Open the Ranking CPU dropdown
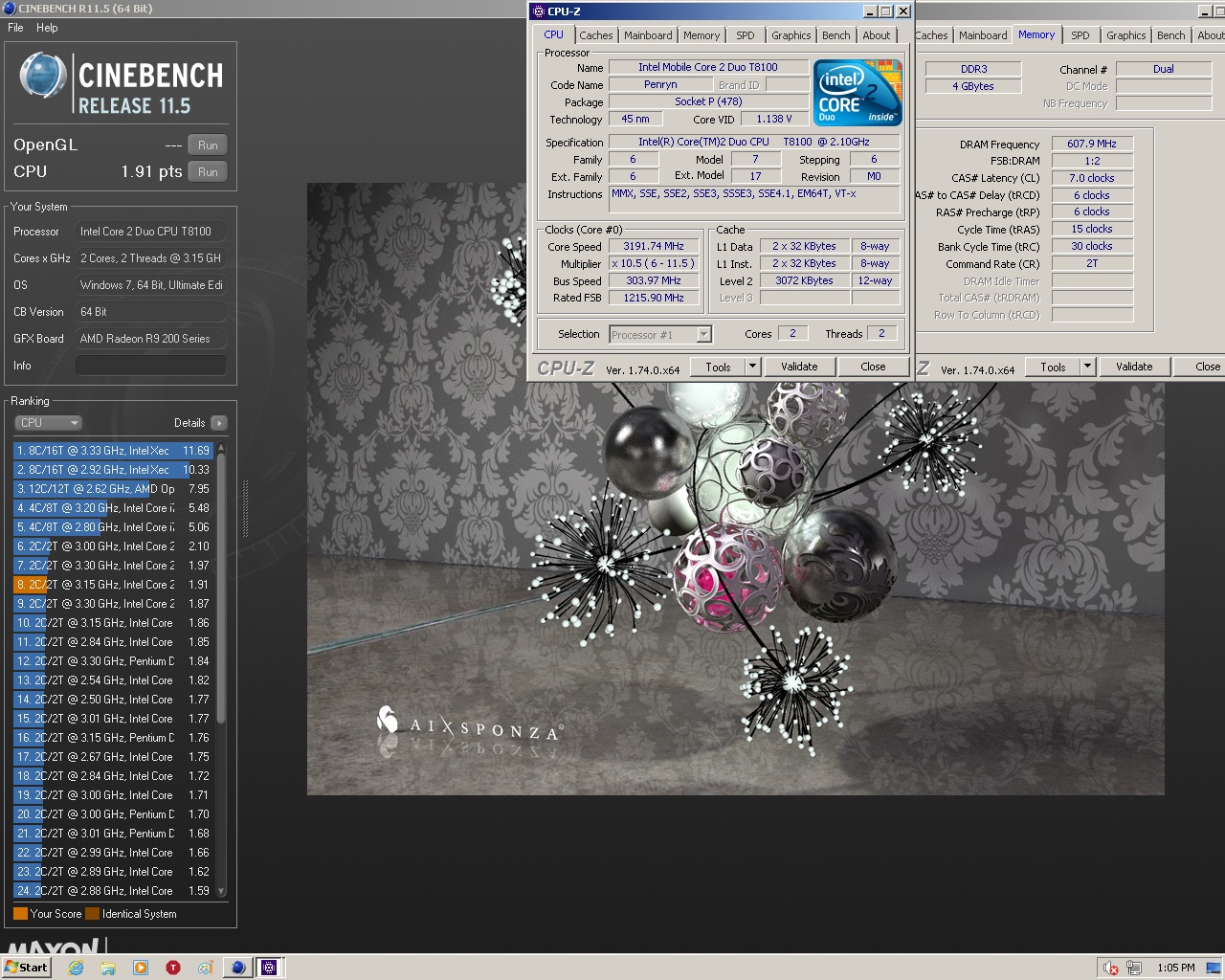Viewport: 1225px width, 980px height. click(48, 423)
